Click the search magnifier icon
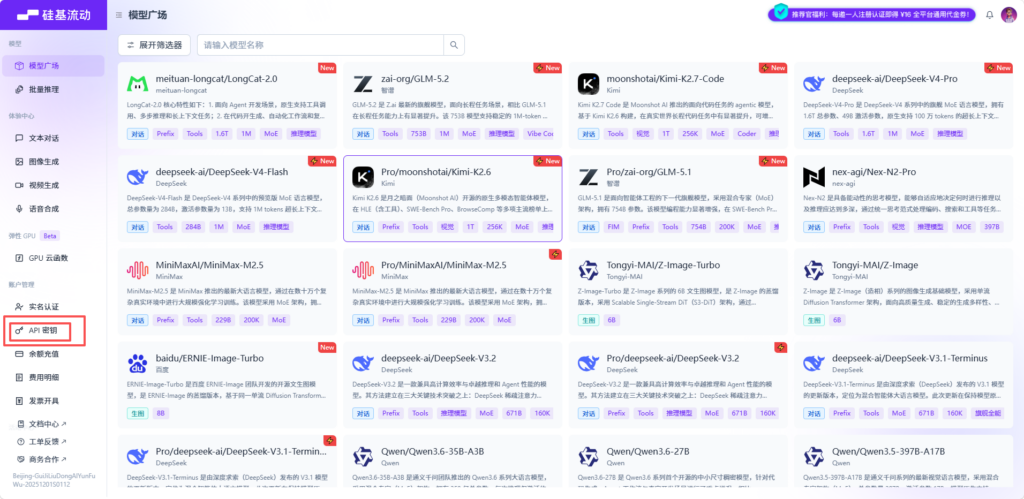Screen dimensions: 1024x499 (454, 45)
